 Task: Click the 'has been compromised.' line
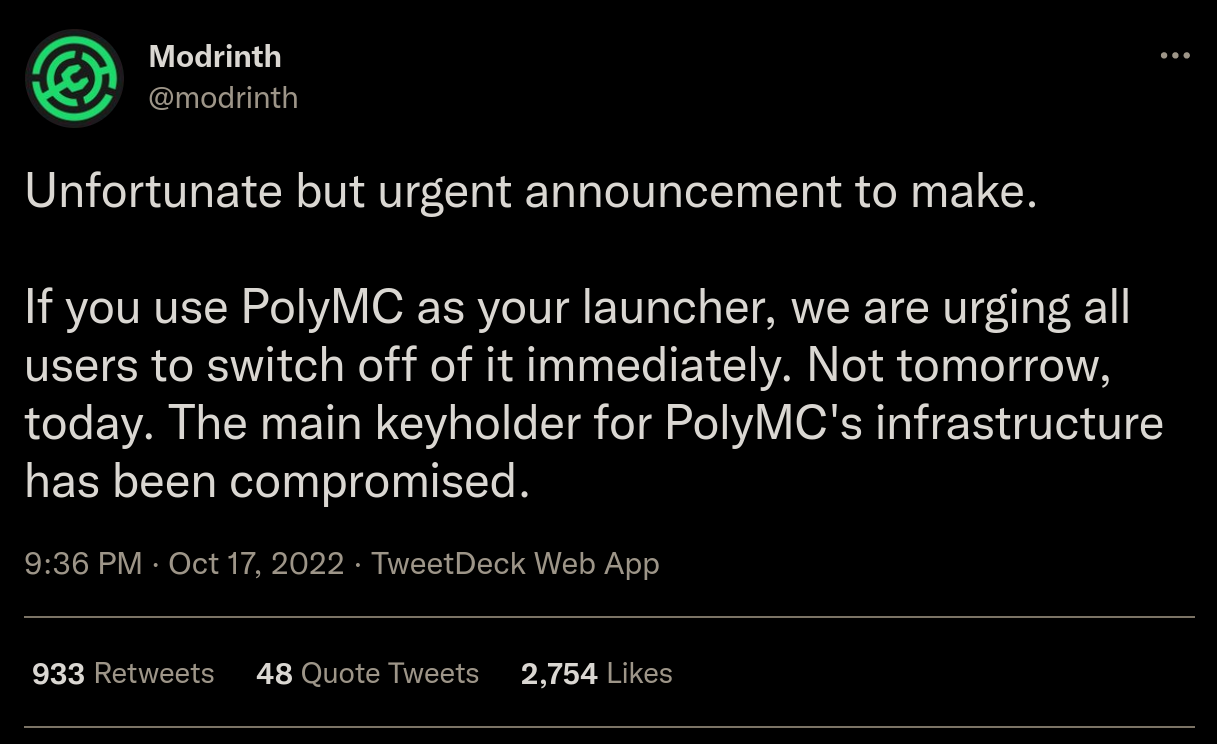[275, 482]
